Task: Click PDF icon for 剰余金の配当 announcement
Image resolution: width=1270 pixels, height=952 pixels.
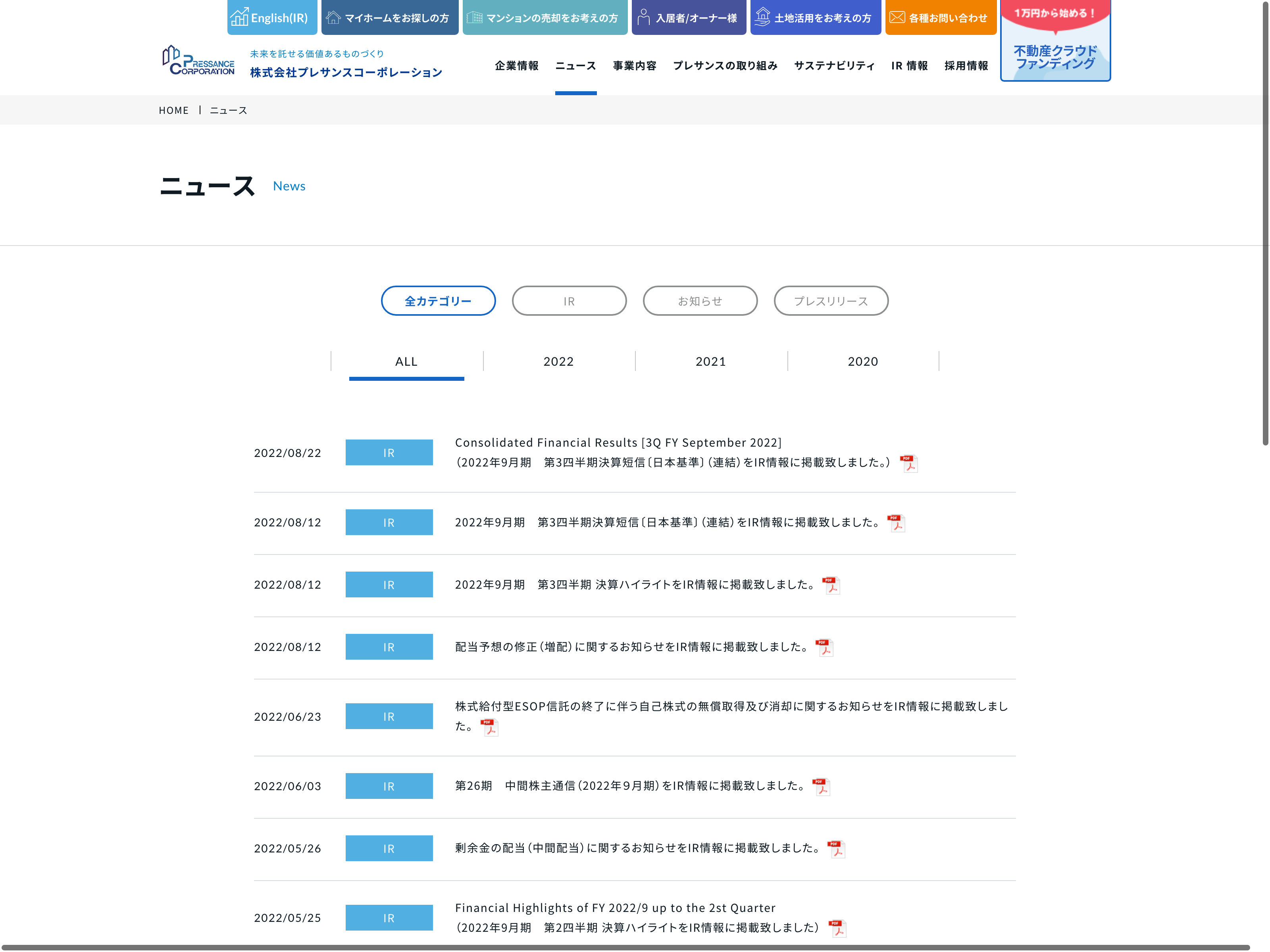Action: (836, 849)
